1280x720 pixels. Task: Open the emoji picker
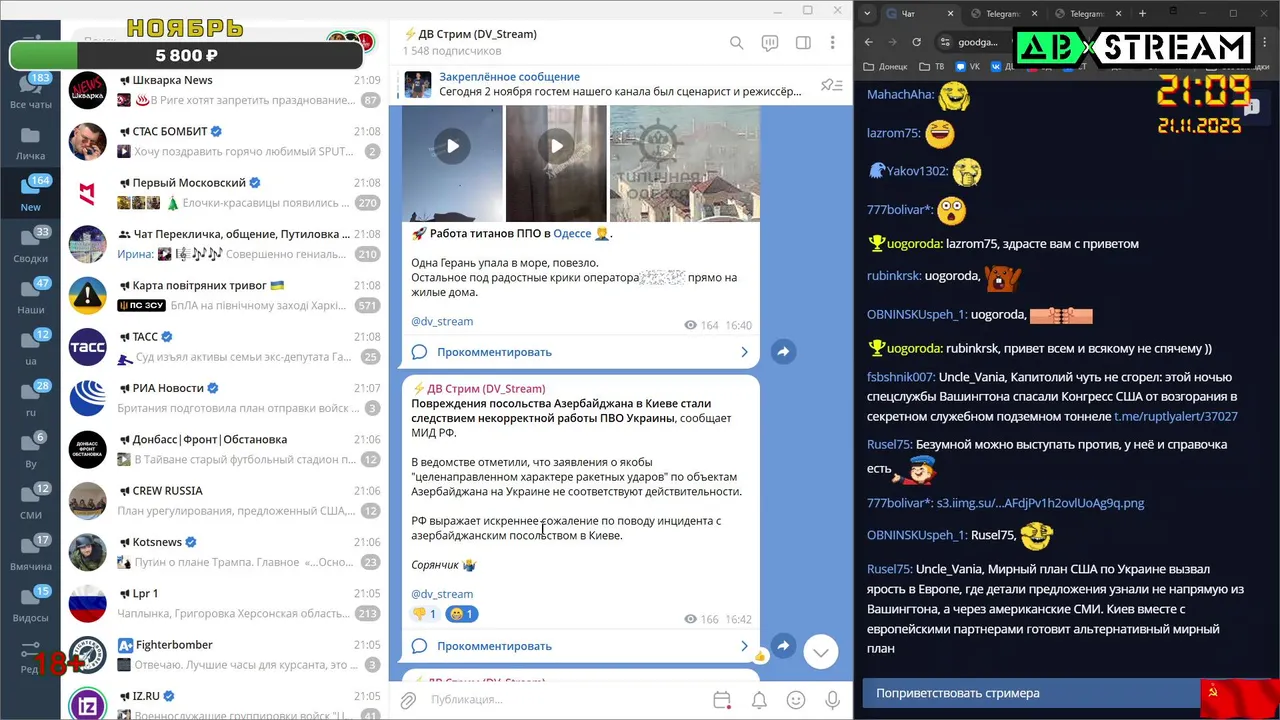(x=796, y=700)
